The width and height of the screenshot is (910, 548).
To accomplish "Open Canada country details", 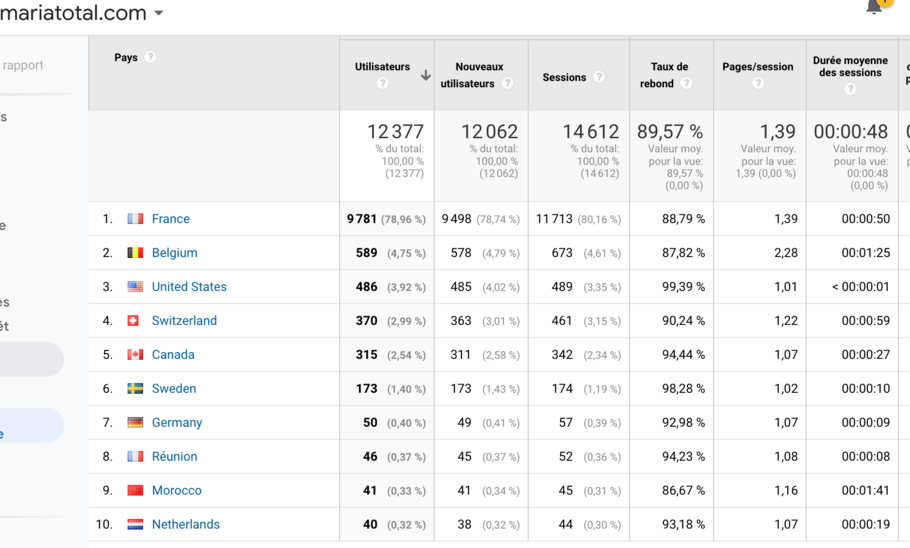I will pos(173,355).
